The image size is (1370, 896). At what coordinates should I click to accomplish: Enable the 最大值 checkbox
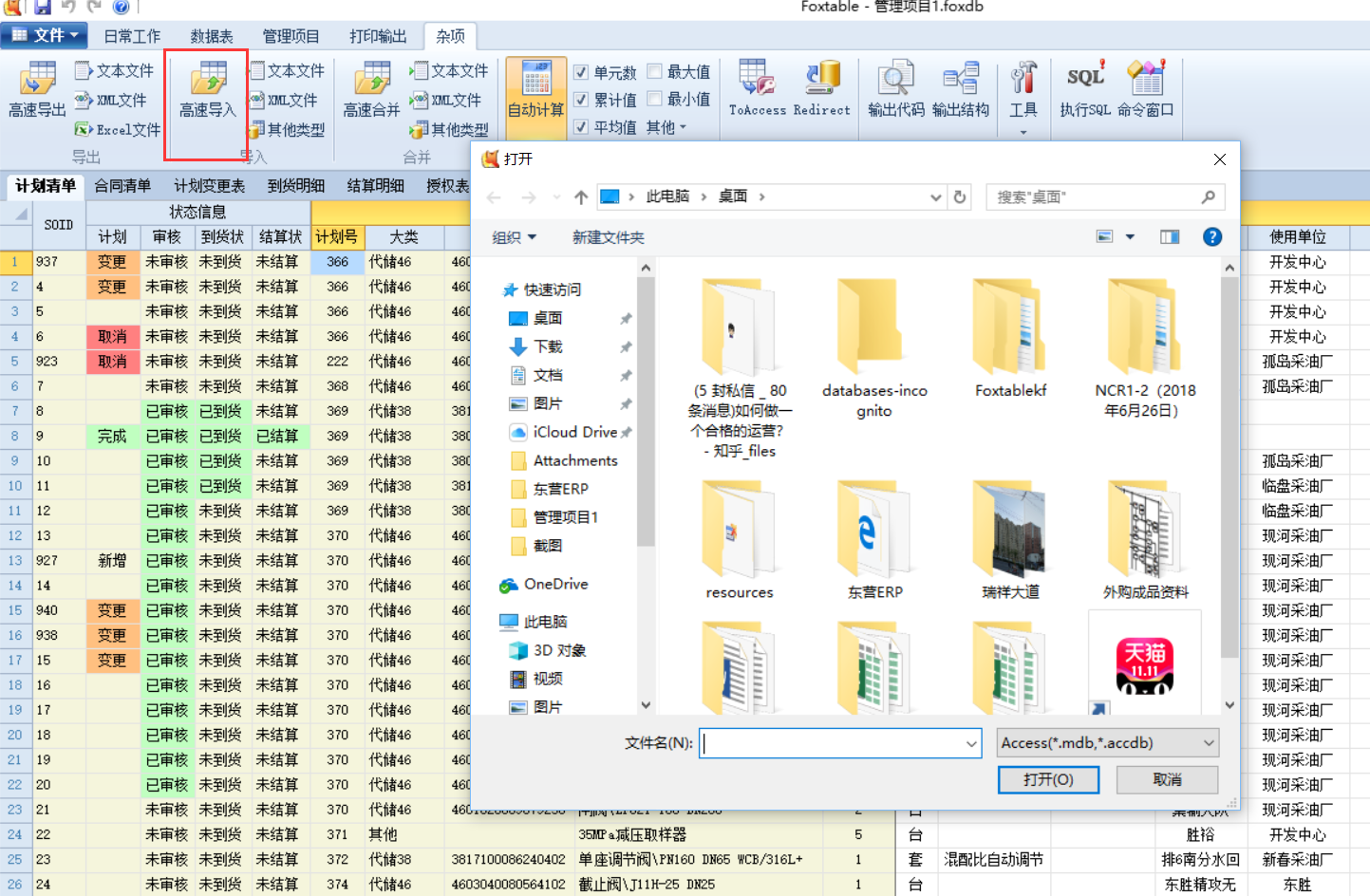(654, 71)
